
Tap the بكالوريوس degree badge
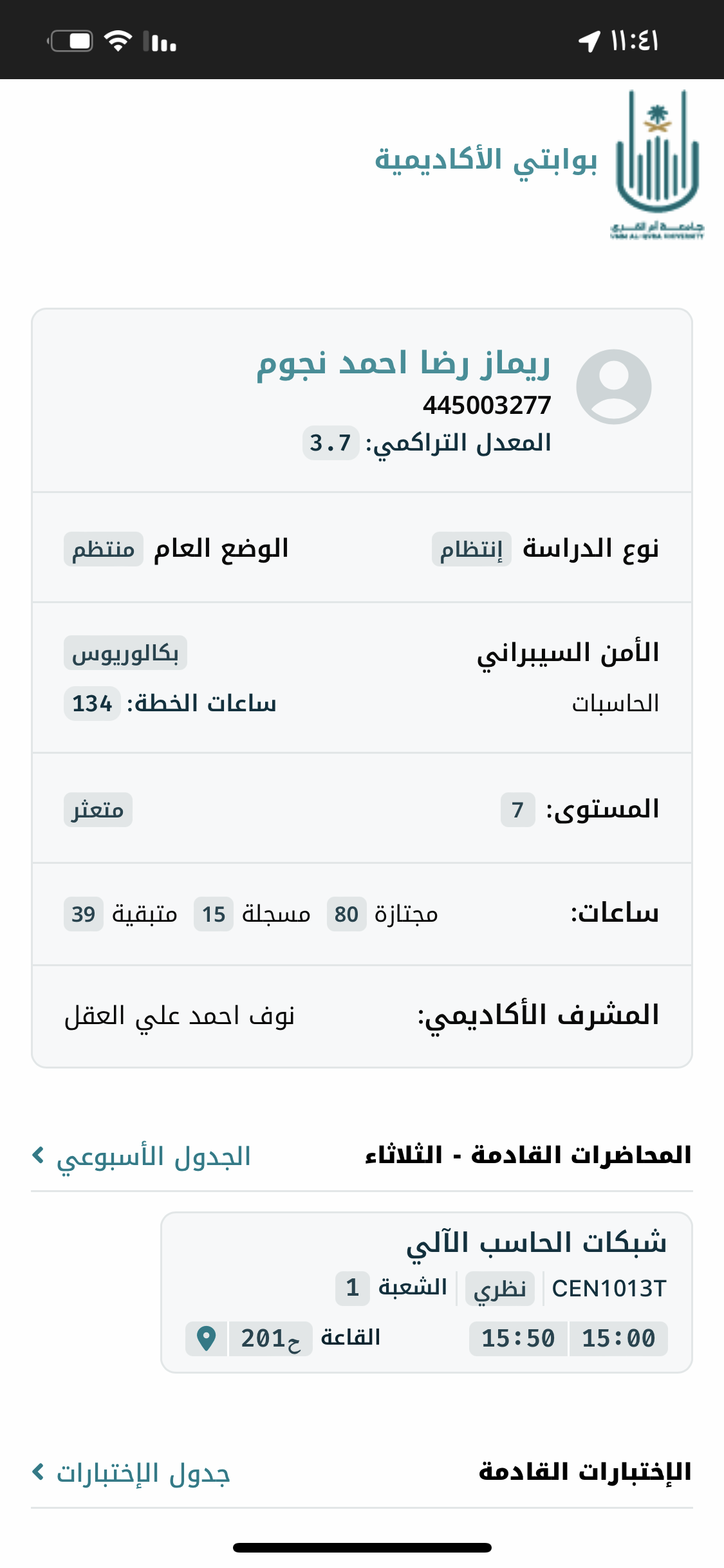(x=125, y=653)
